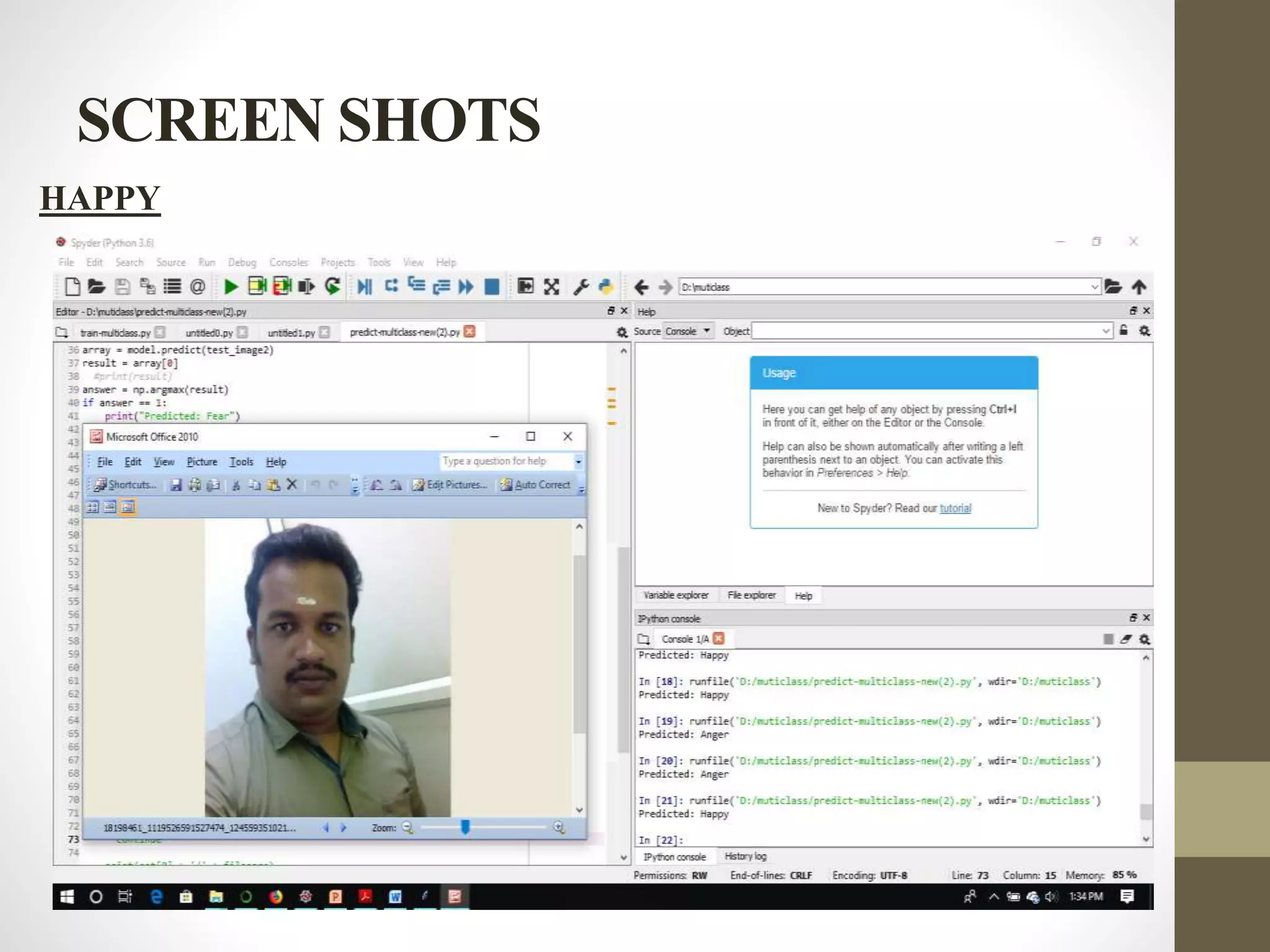Click editor options gear icon
The image size is (1270, 952).
click(x=622, y=333)
